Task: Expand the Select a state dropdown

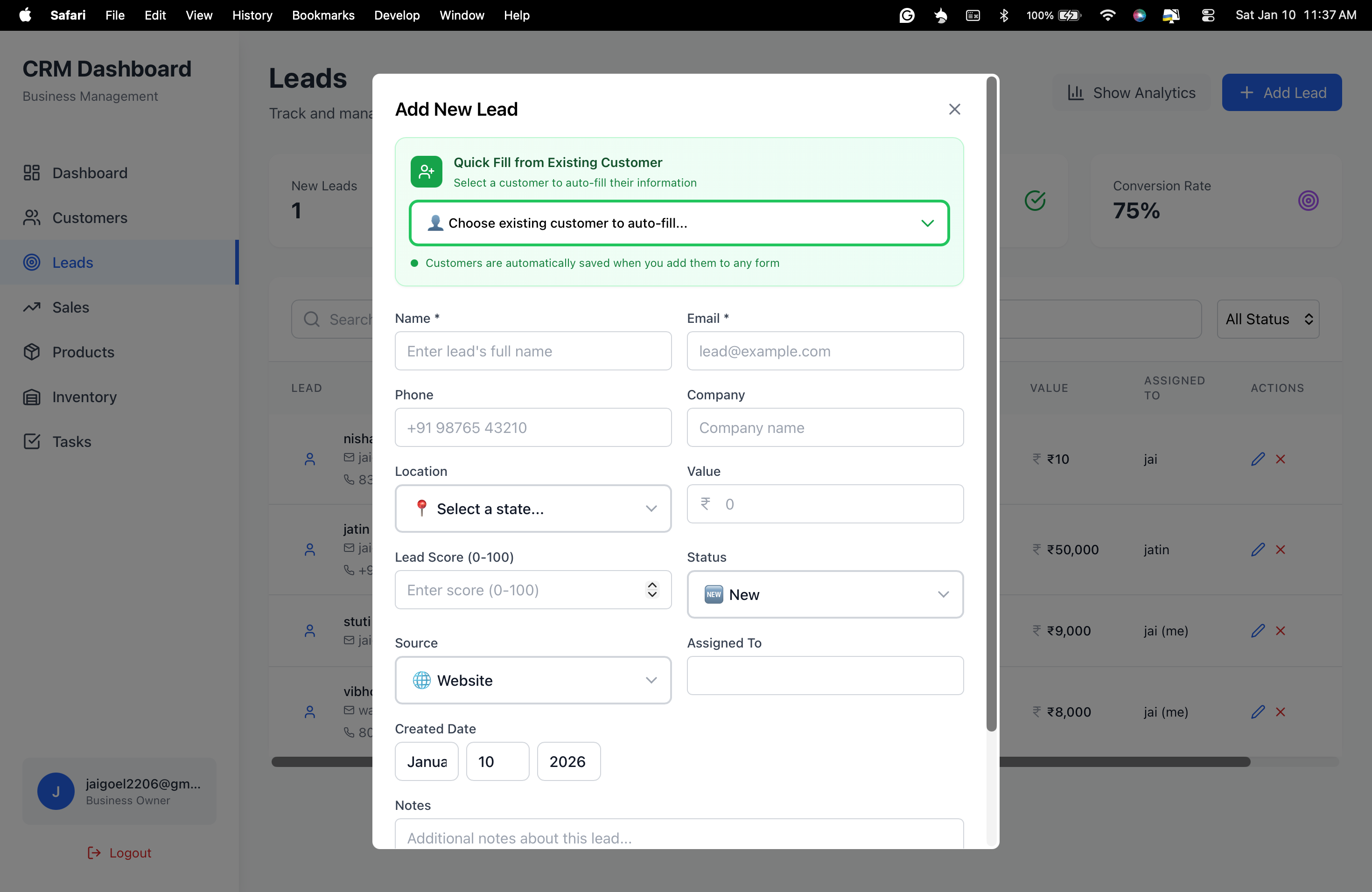Action: (x=532, y=508)
